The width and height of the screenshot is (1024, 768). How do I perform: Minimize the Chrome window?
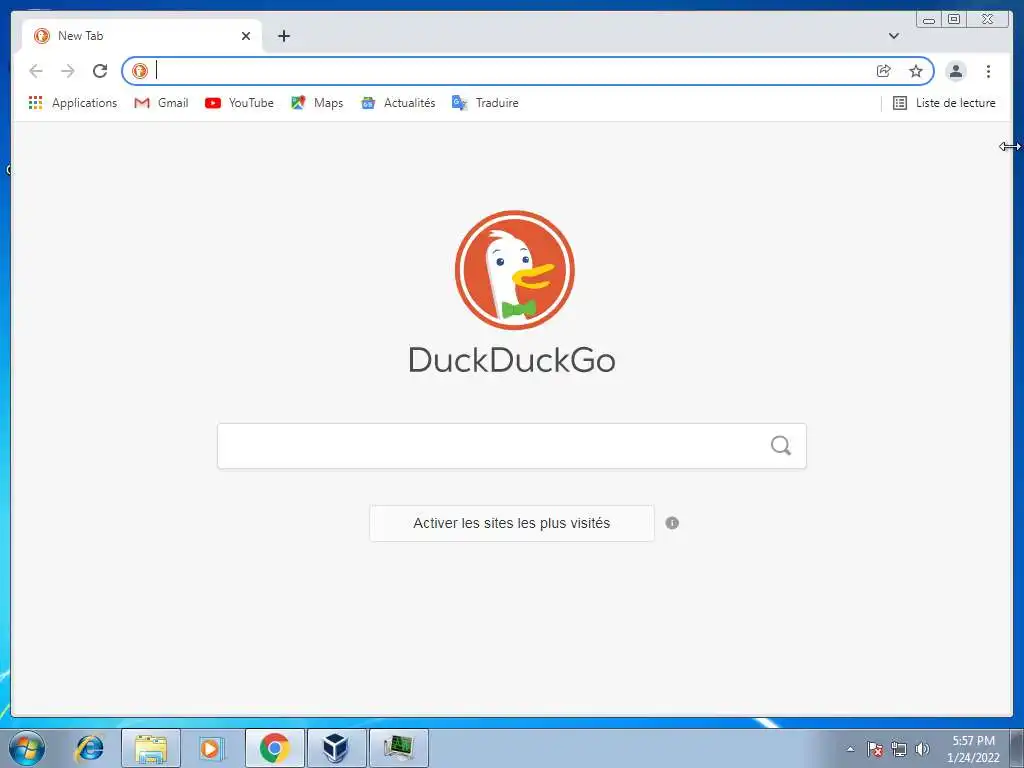[x=929, y=20]
